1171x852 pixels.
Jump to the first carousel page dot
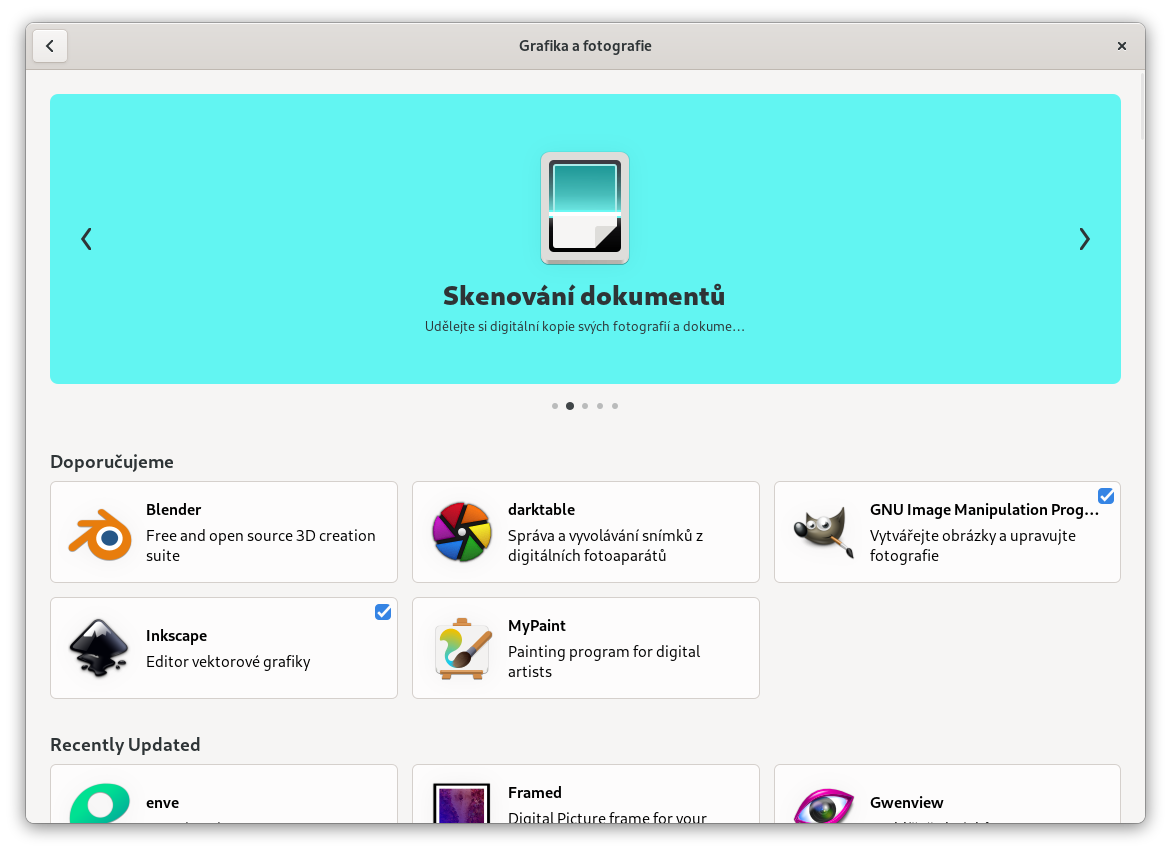[555, 406]
